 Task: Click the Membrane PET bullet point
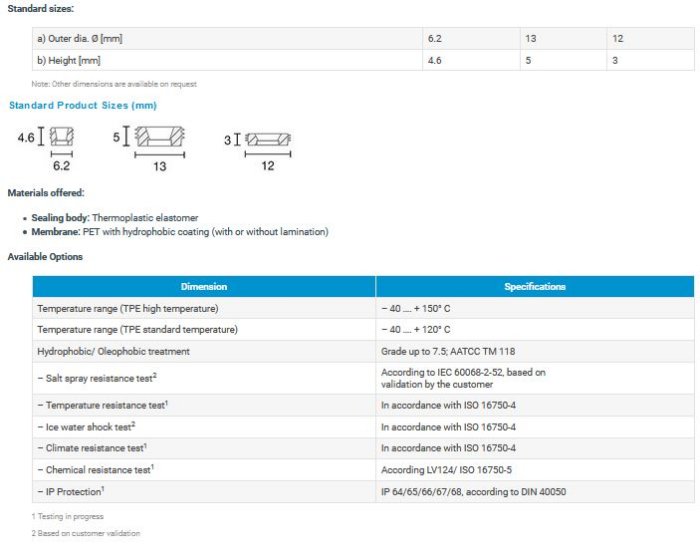pyautogui.click(x=180, y=231)
